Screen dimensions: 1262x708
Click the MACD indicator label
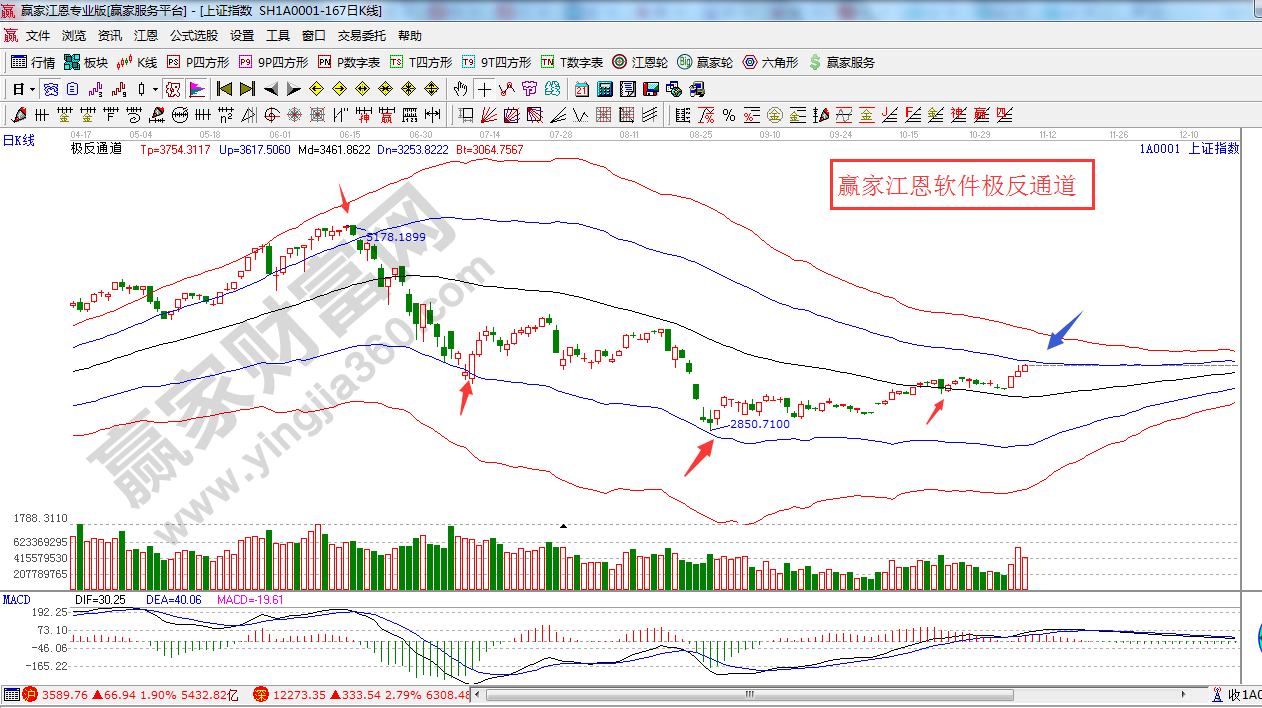[x=16, y=600]
